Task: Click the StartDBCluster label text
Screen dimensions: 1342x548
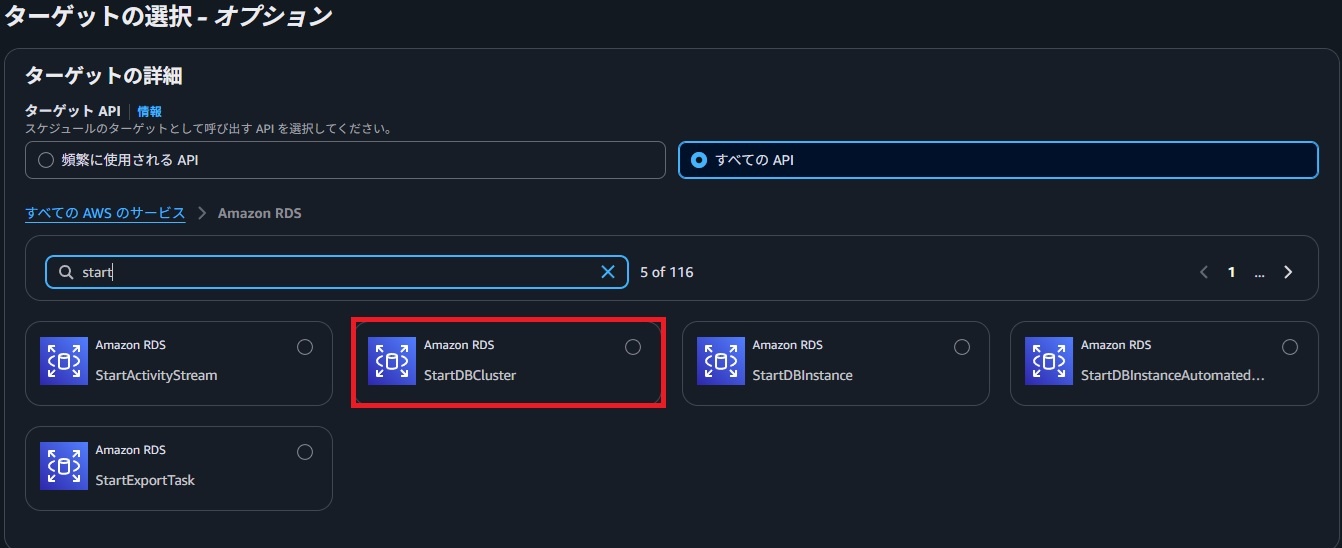Action: click(x=470, y=376)
